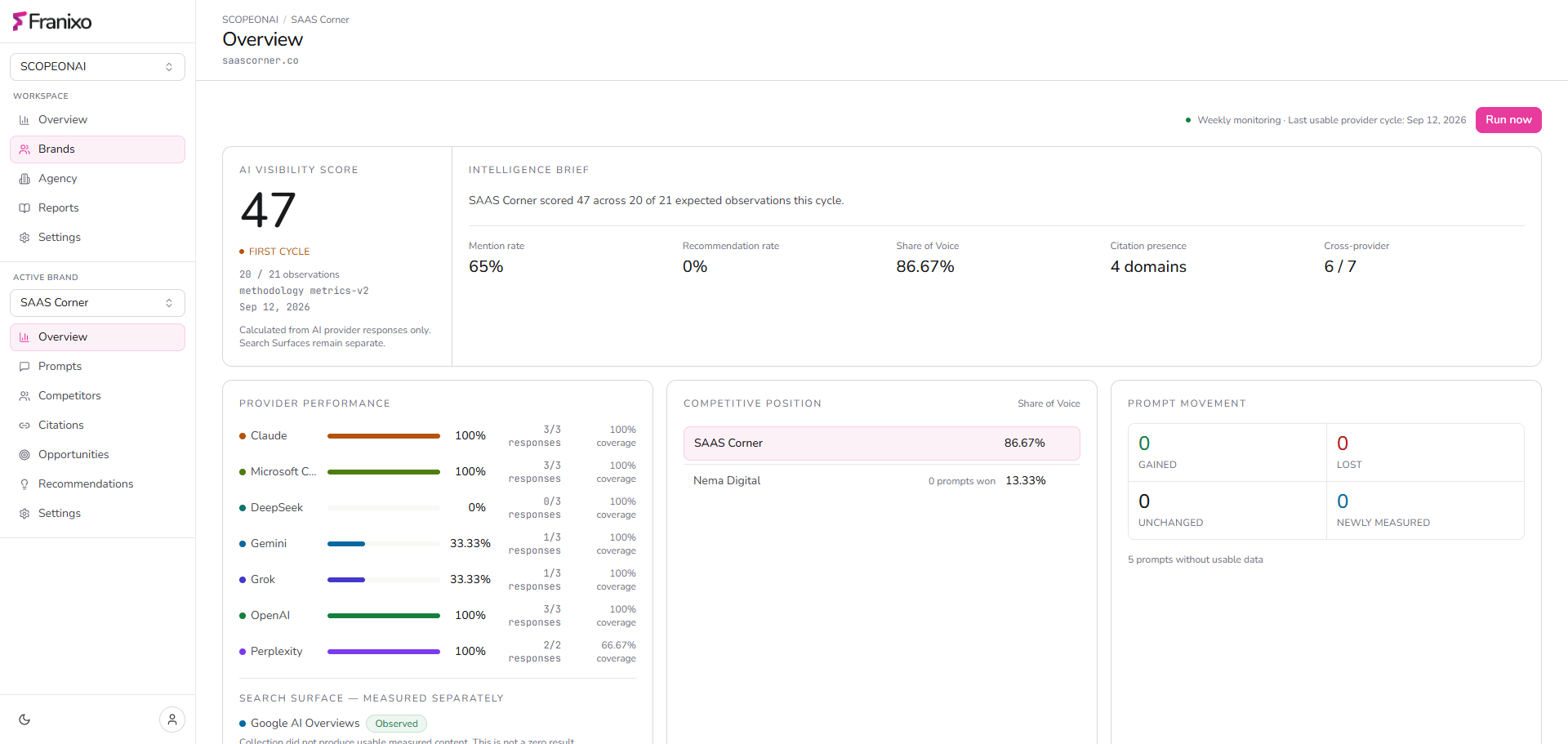Screen dimensions: 1568x744
Task: Click the workspace Overview chart icon
Action: coord(24,120)
